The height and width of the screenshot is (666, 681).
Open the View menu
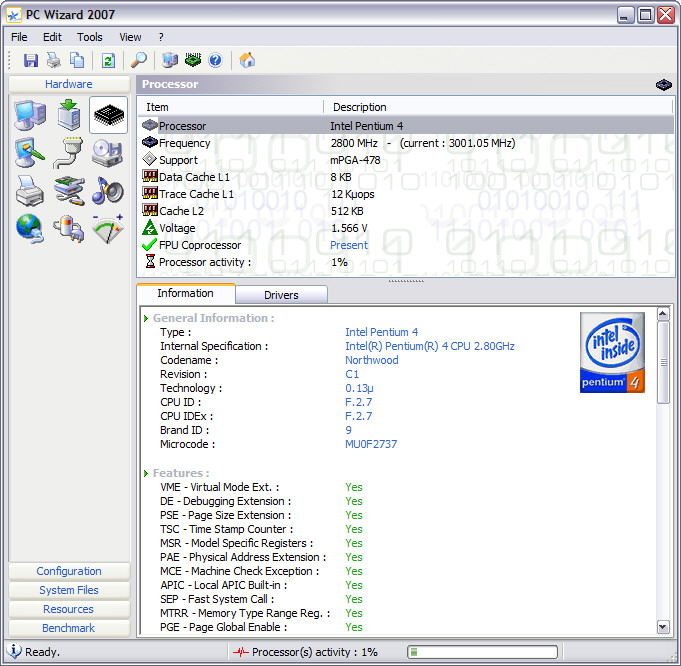(130, 37)
